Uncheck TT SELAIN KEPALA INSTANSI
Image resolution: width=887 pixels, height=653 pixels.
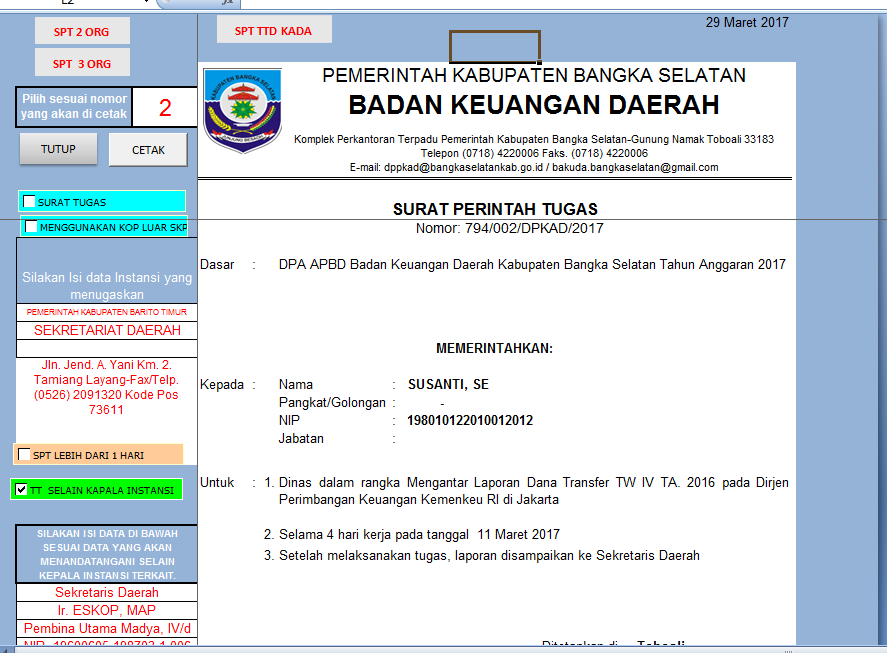pyautogui.click(x=22, y=489)
